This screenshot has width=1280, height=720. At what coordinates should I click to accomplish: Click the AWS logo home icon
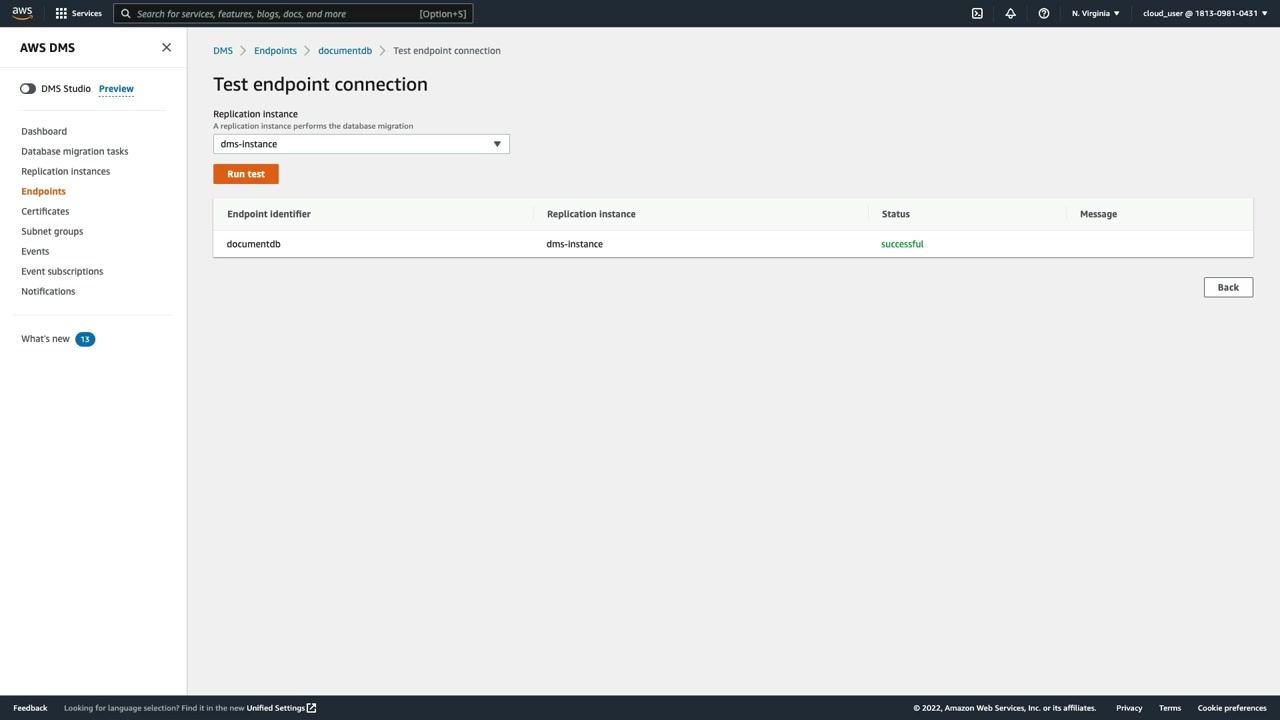click(22, 13)
